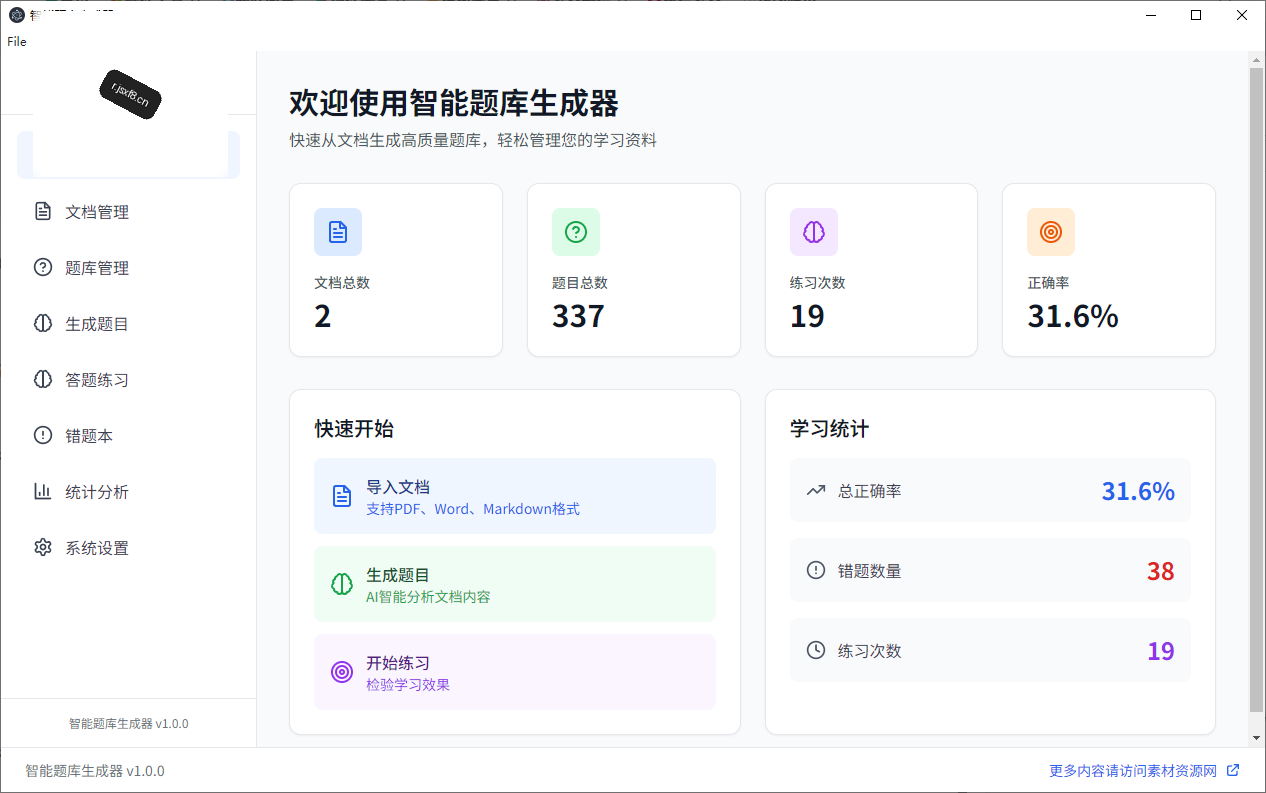Click the 生成题目 quick start button
Image resolution: width=1266 pixels, height=793 pixels.
coord(515,584)
